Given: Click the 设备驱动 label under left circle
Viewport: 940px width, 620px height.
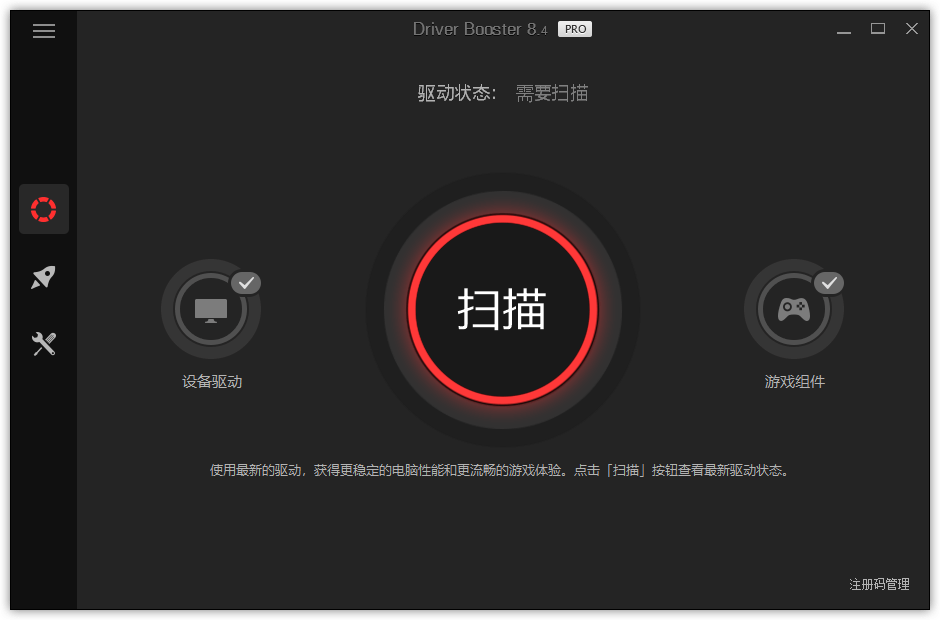Looking at the screenshot, I should pos(212,383).
